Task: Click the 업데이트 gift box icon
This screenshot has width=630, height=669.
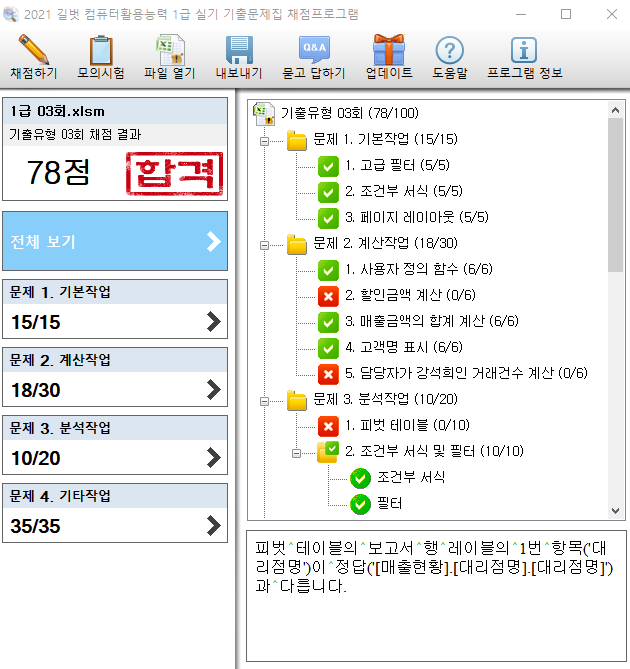Action: click(388, 50)
